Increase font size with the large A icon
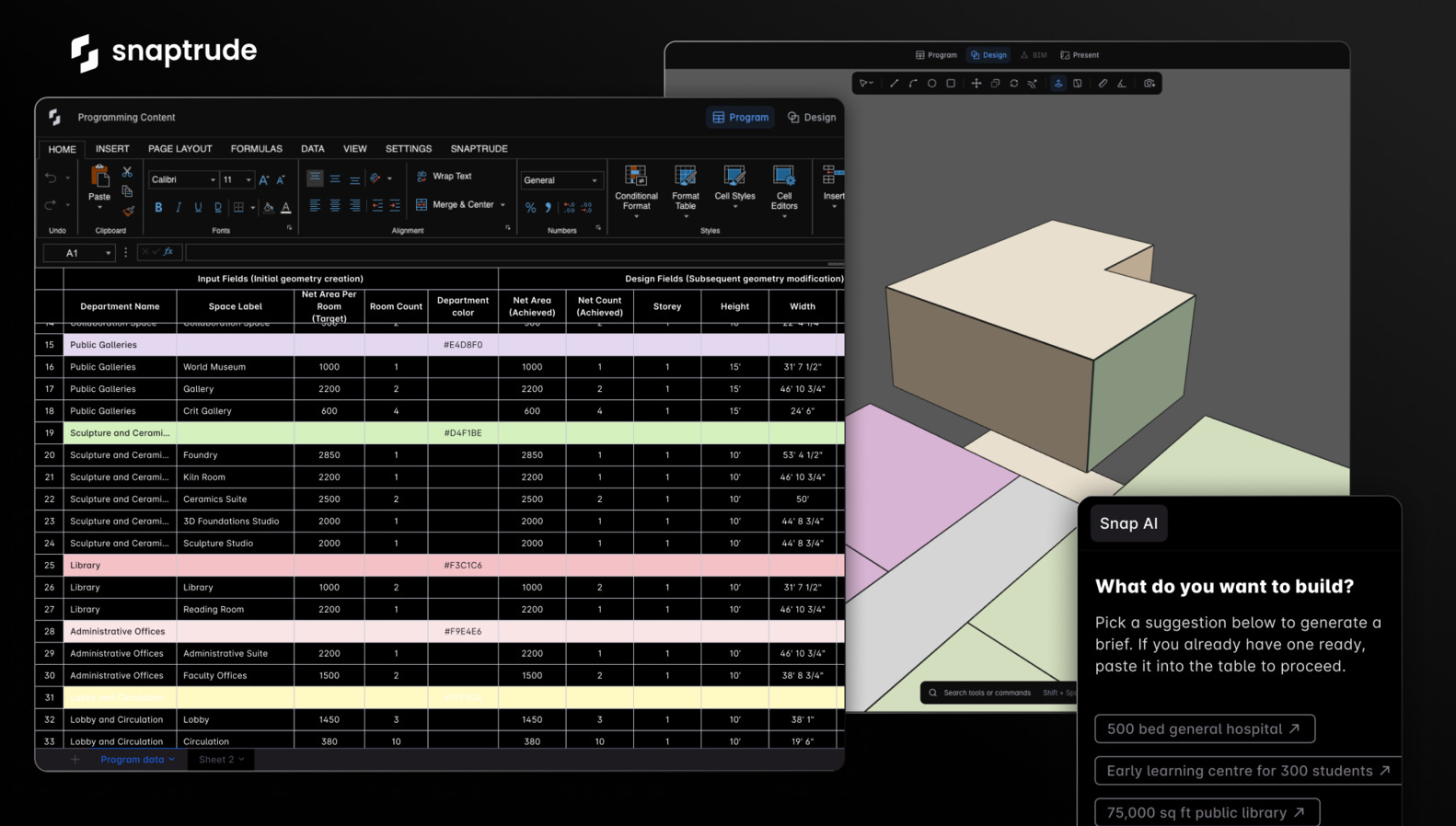The height and width of the screenshot is (826, 1456). (264, 180)
